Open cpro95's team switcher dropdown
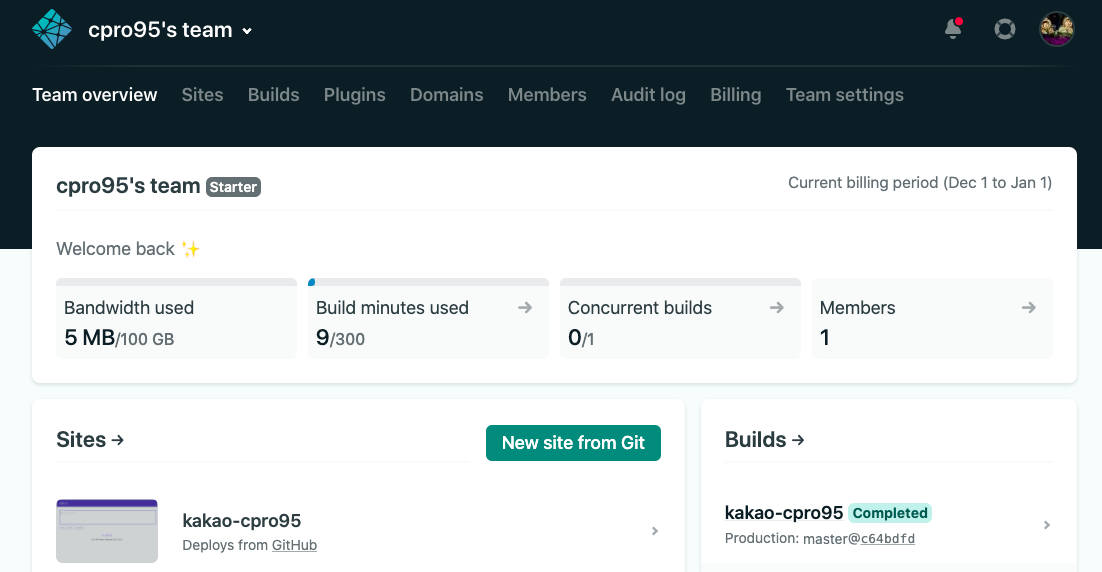The image size is (1102, 572). click(170, 30)
